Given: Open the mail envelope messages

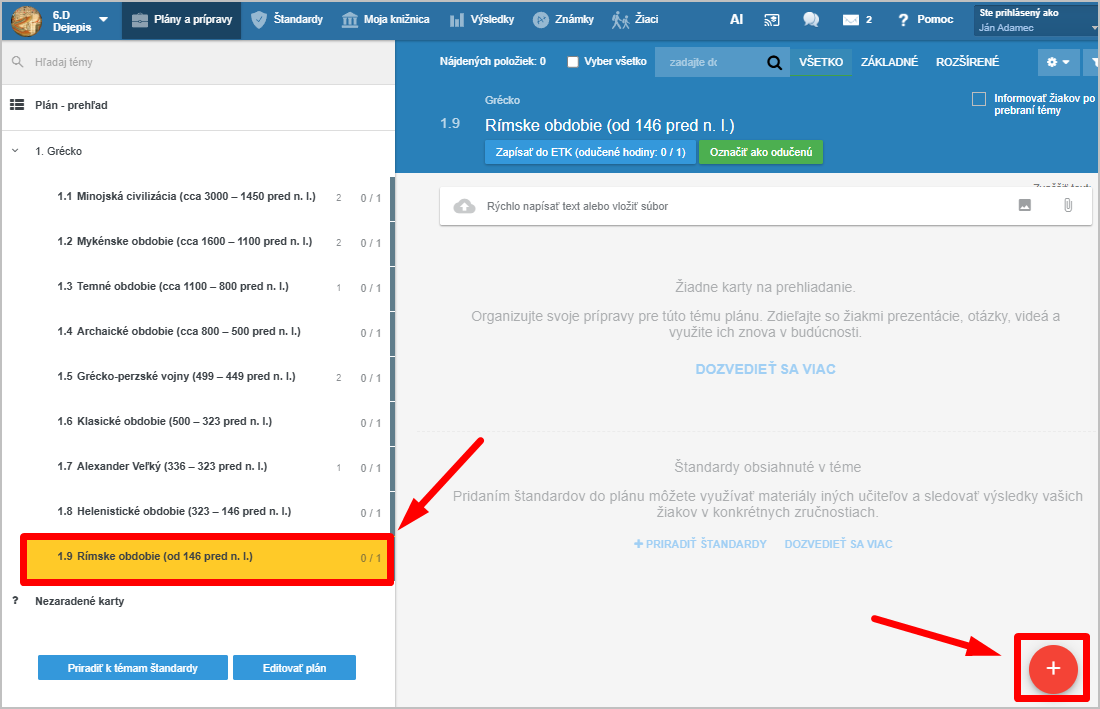Looking at the screenshot, I should coord(851,19).
